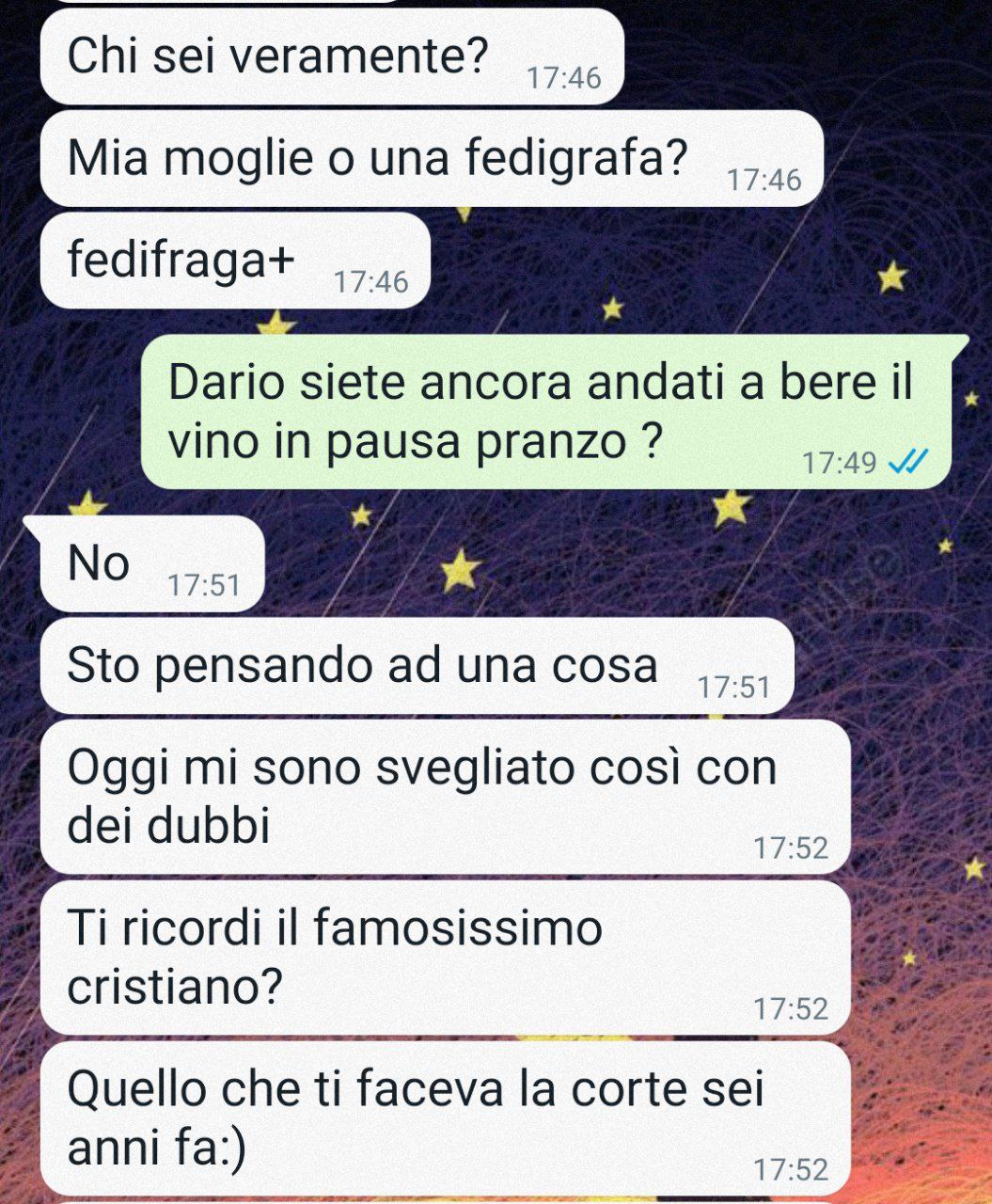
Task: Tap the 17:52 timestamp of 'dei dubbi' message
Action: (x=791, y=848)
